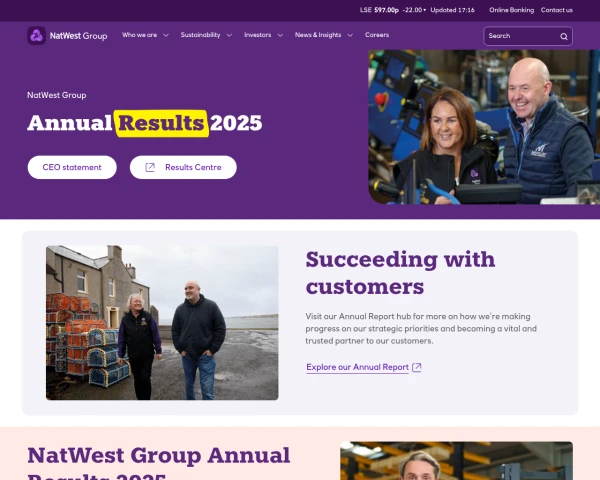Open the Sustainability navigation item

[x=200, y=35]
